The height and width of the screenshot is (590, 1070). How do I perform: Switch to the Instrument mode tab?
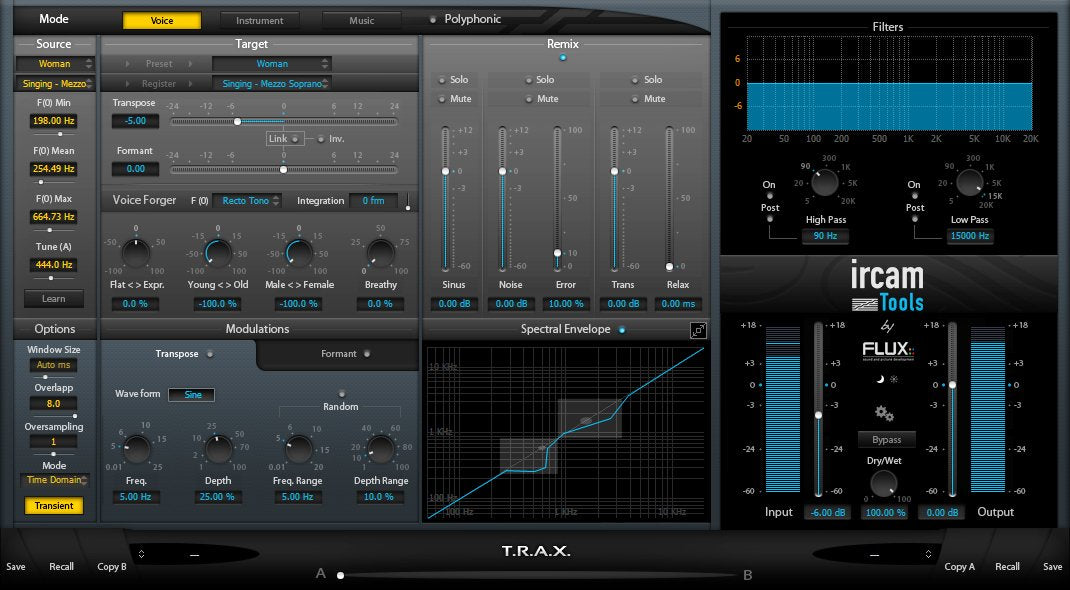pyautogui.click(x=260, y=19)
